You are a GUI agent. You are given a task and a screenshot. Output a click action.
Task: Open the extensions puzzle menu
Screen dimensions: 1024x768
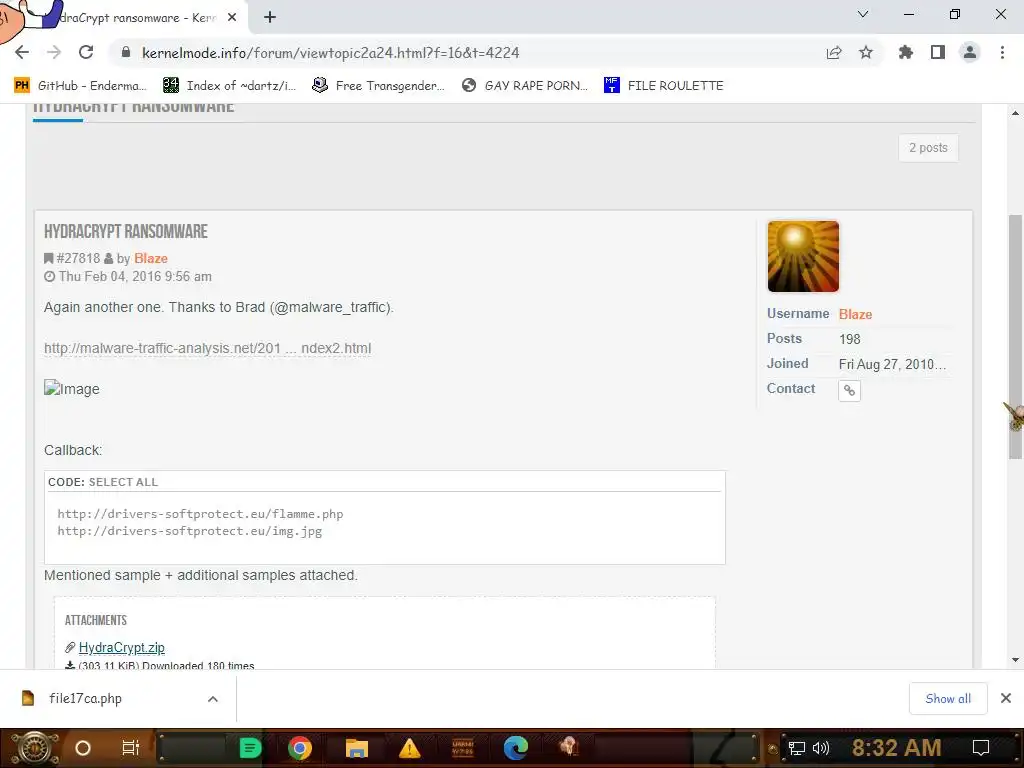coord(906,52)
